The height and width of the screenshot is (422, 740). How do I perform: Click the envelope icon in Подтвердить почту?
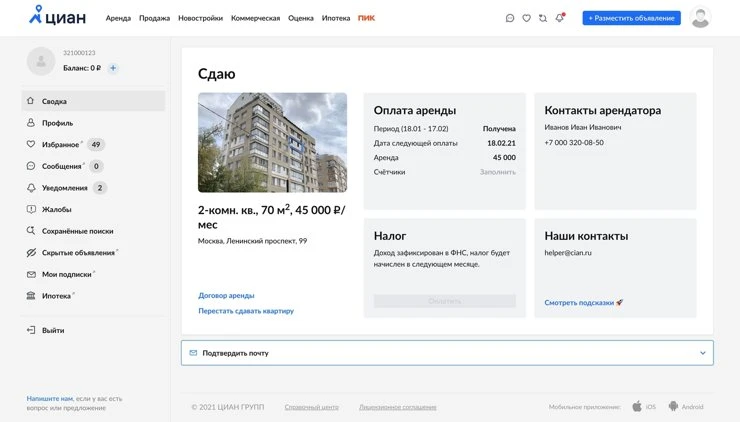tap(193, 353)
